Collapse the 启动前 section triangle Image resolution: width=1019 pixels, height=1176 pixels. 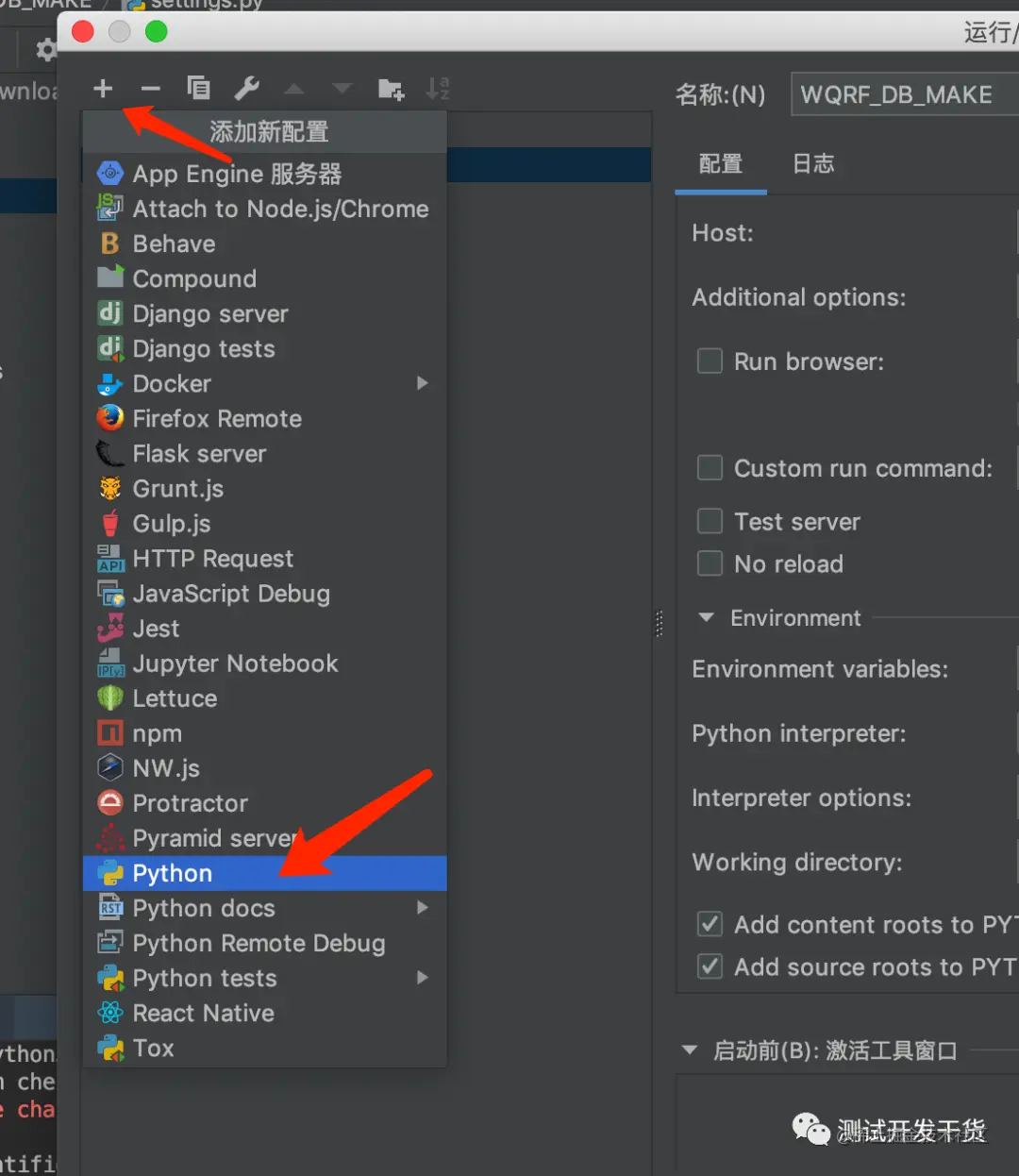click(690, 1050)
